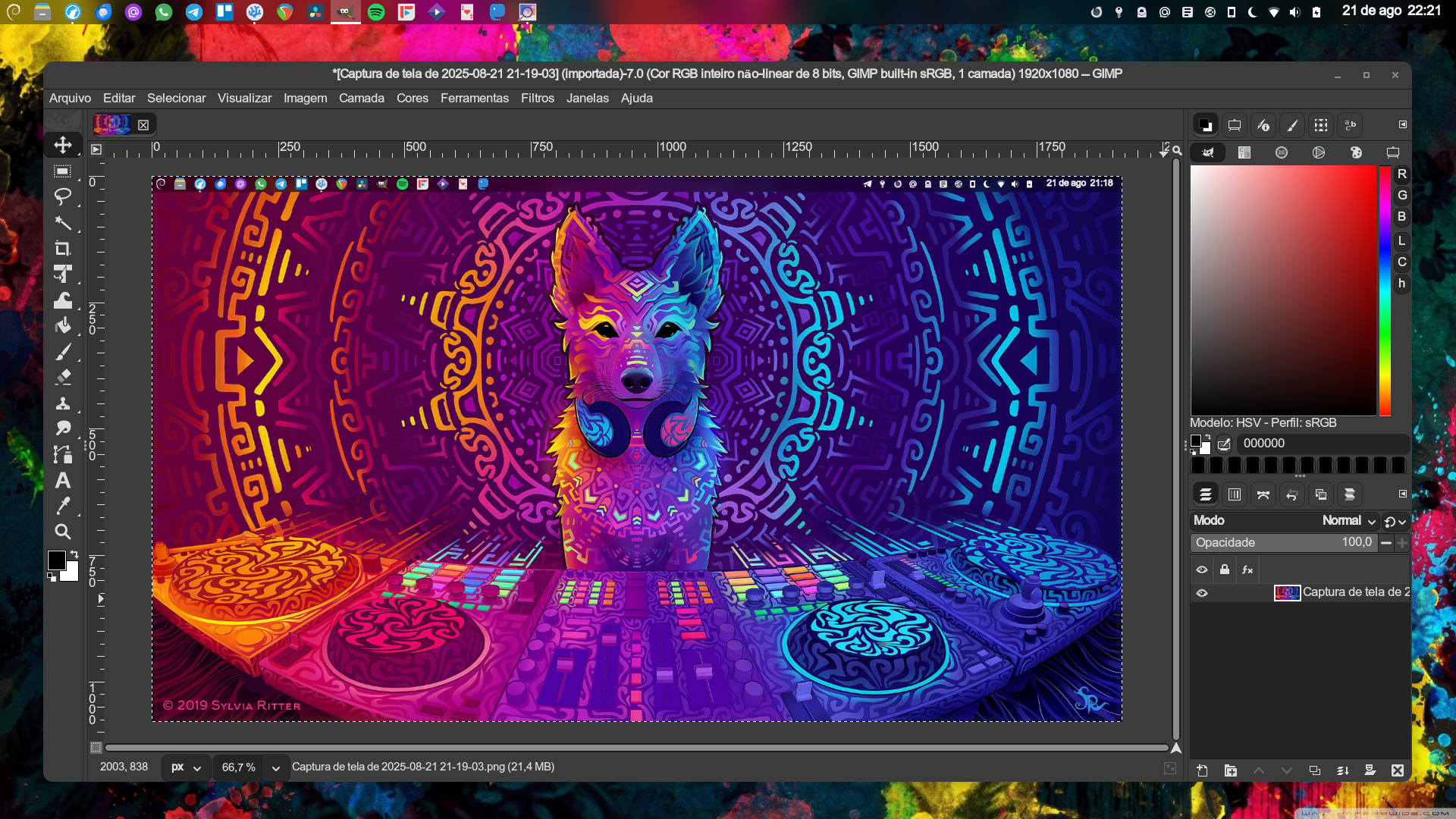Select the Text tool

tap(63, 480)
